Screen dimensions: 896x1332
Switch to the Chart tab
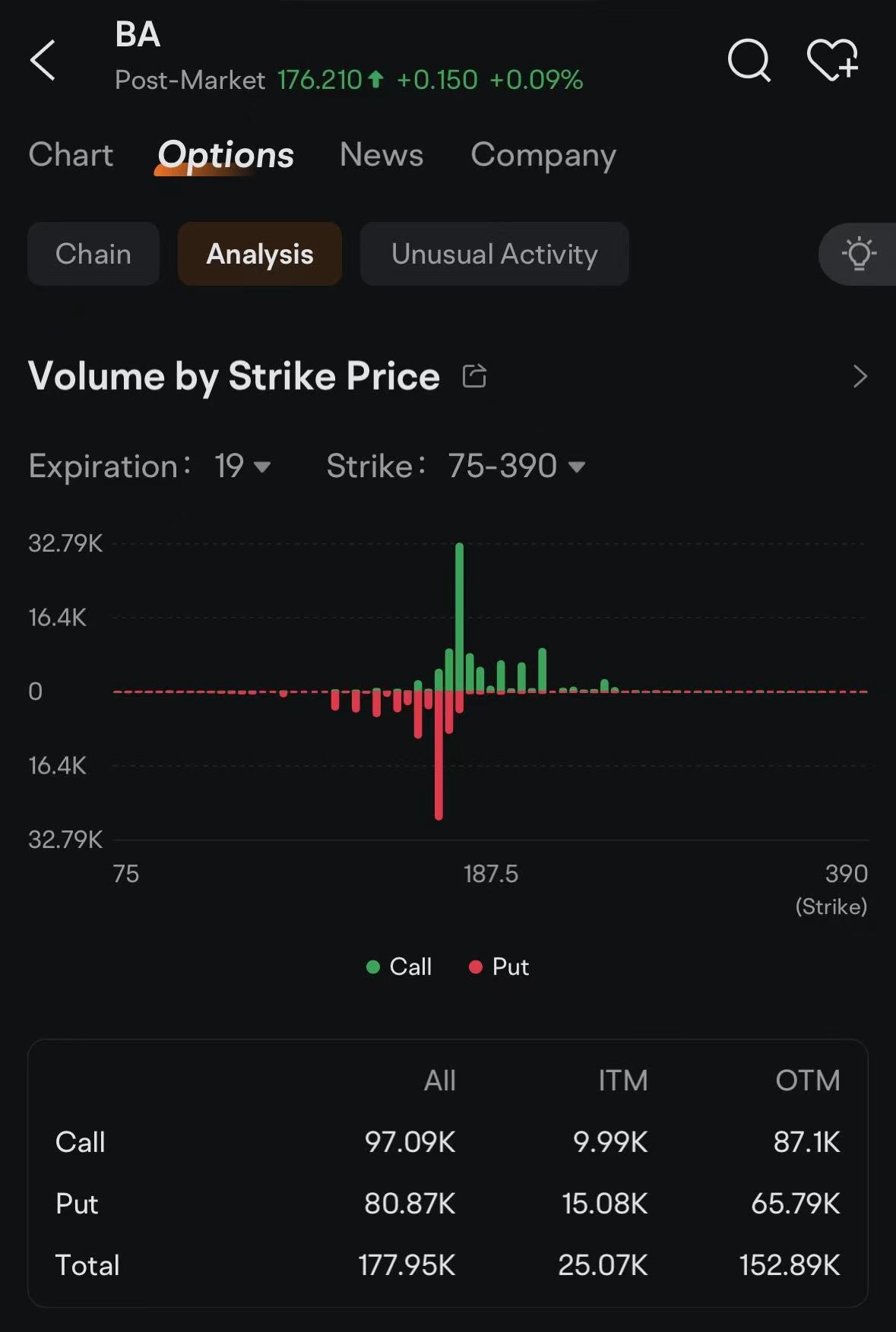coord(71,155)
